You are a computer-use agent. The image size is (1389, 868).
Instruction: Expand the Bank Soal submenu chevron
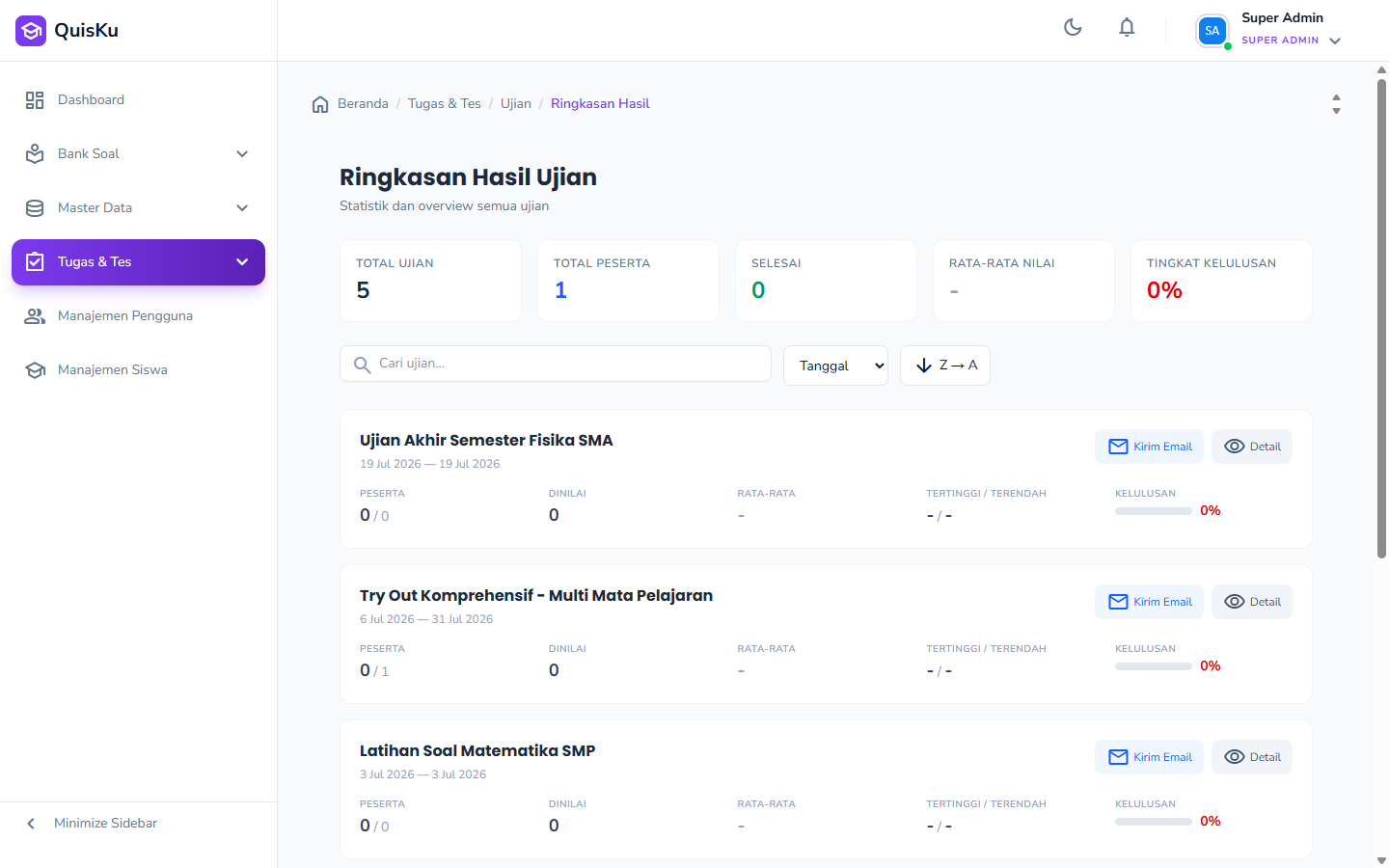click(242, 154)
